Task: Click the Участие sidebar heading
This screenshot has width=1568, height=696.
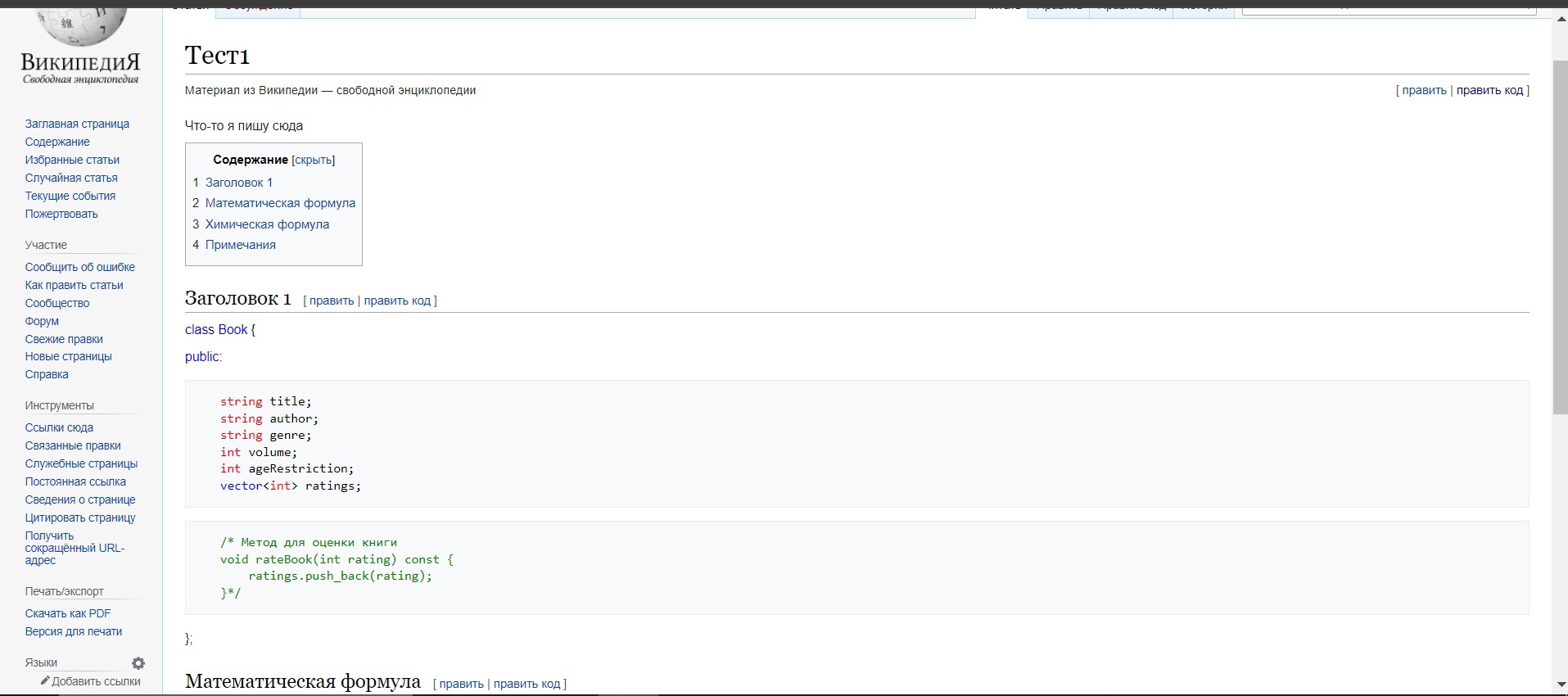Action: click(46, 245)
